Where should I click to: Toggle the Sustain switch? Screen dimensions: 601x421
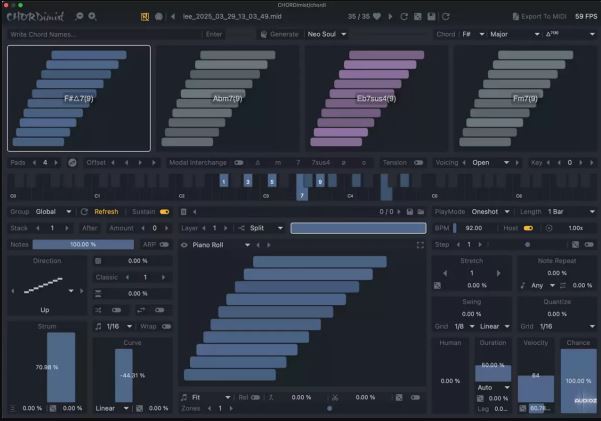pyautogui.click(x=164, y=212)
